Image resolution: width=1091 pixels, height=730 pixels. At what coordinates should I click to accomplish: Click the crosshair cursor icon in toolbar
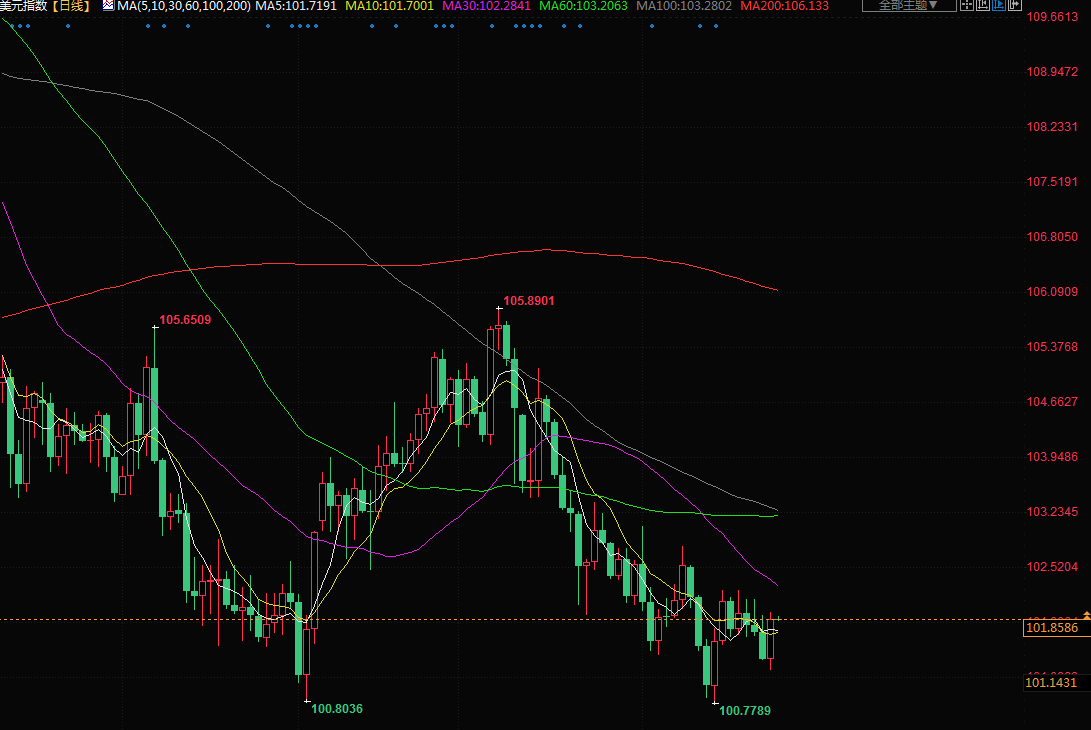pos(967,6)
